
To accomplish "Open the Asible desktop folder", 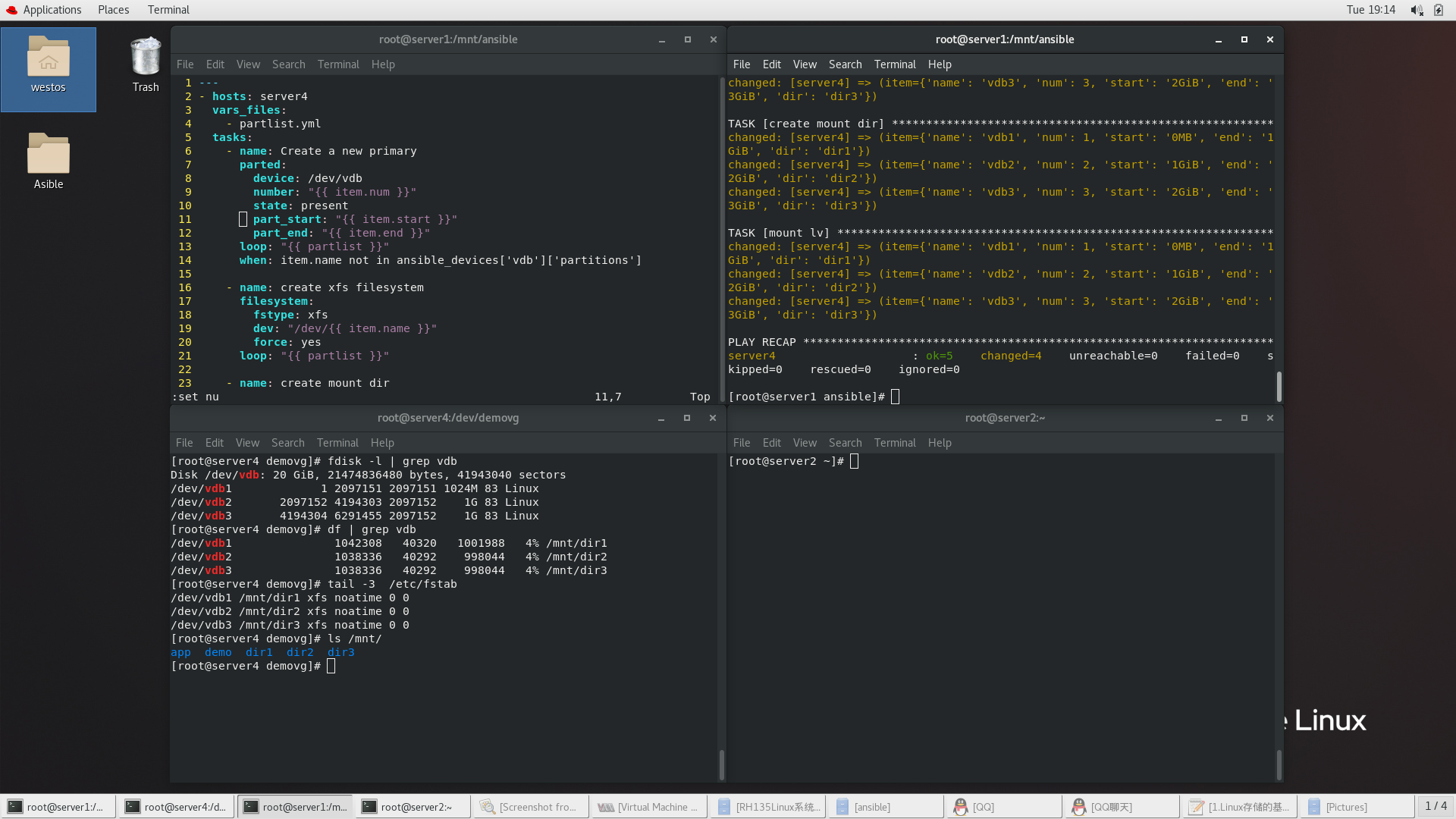I will tap(48, 155).
